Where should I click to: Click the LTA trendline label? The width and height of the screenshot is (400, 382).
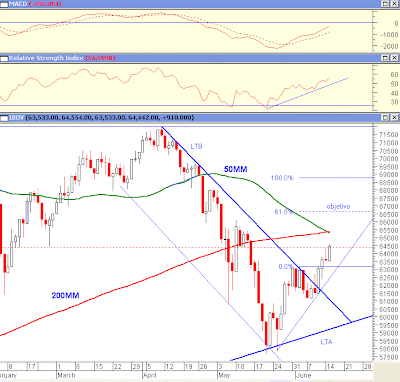326,342
